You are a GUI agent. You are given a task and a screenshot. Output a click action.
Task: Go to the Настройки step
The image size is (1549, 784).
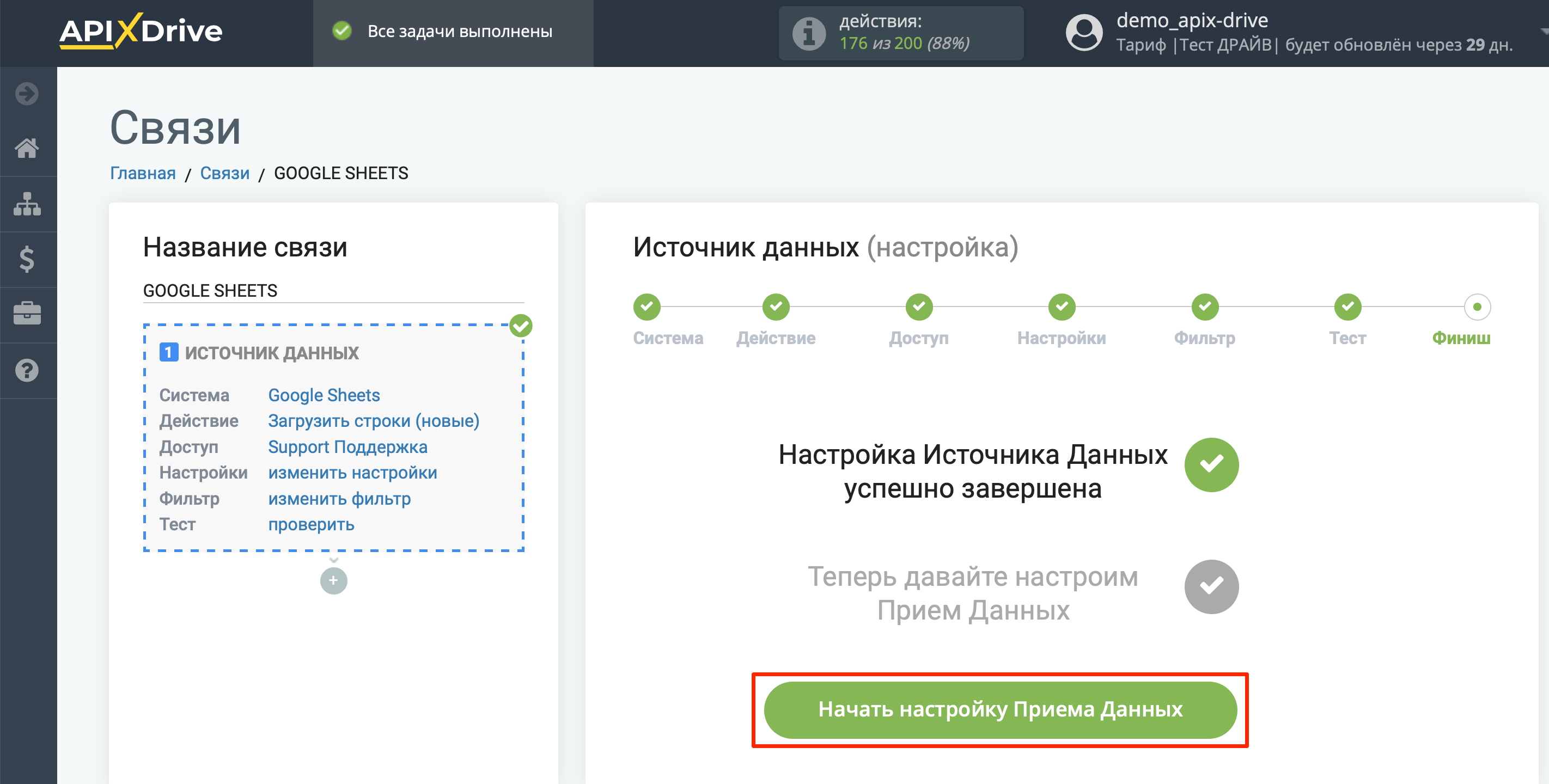1062,307
